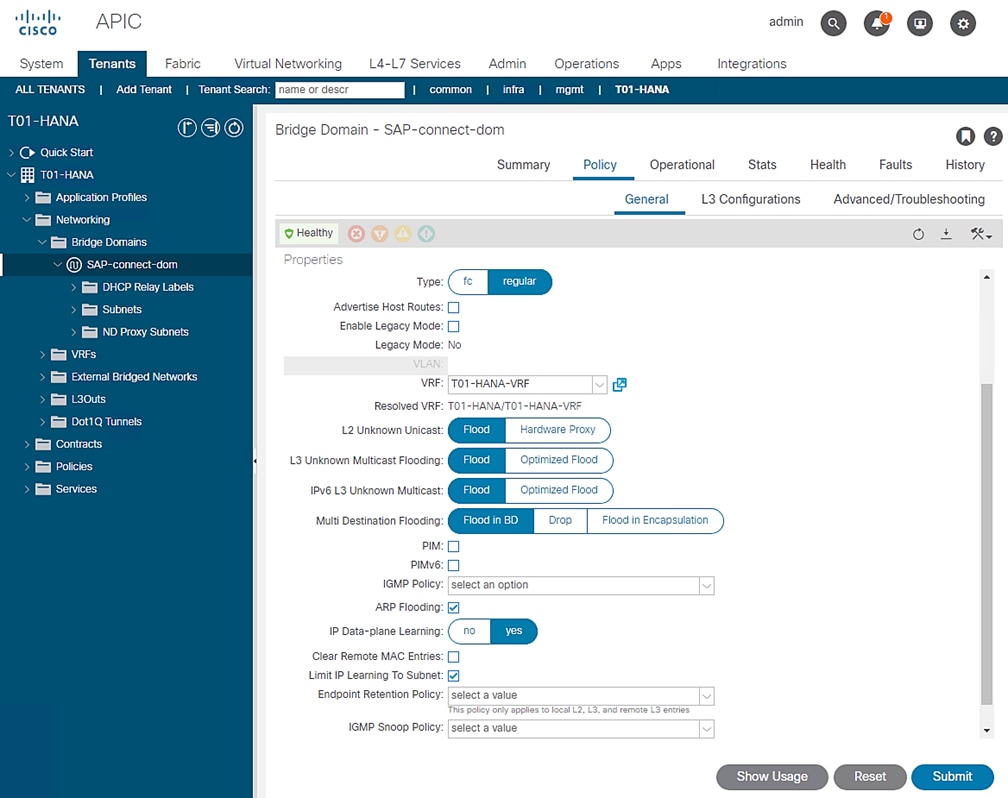Set bridge domain Type to fc
This screenshot has width=1008, height=798.
pyautogui.click(x=468, y=282)
